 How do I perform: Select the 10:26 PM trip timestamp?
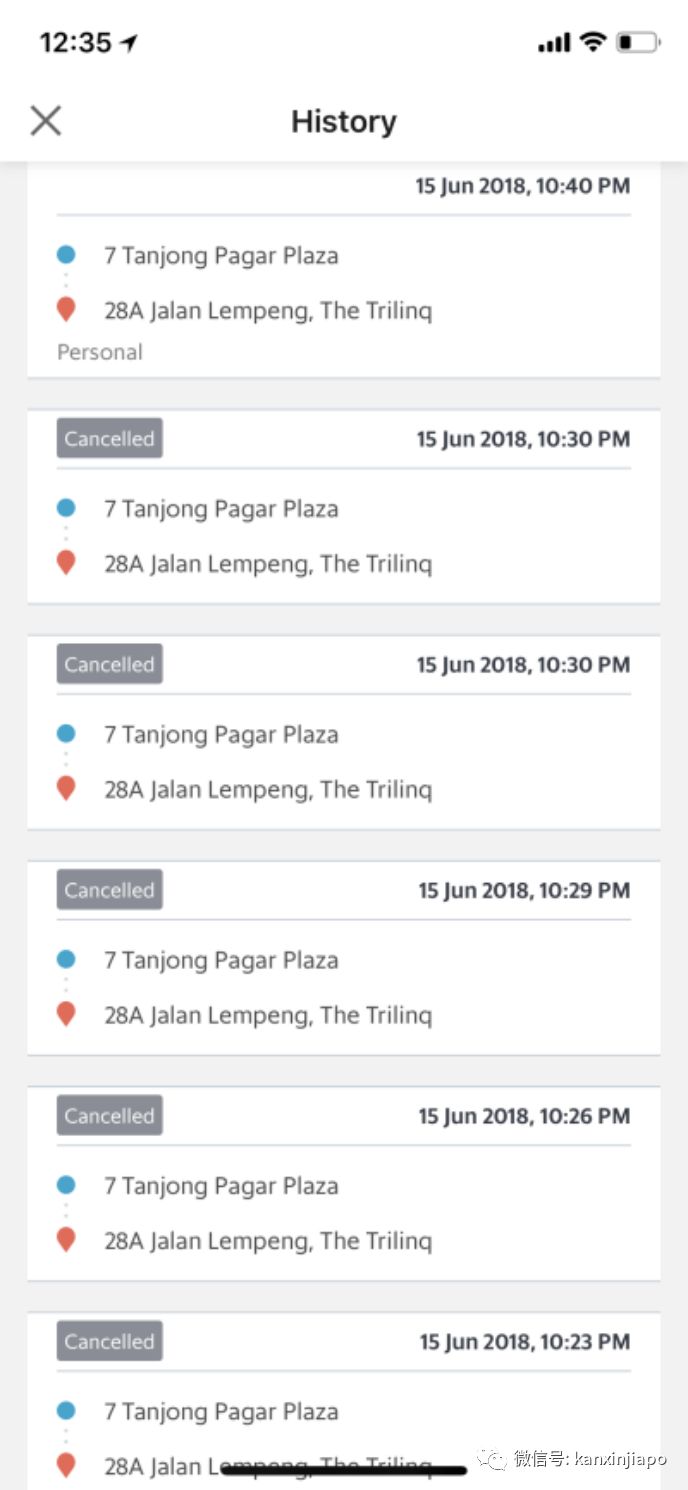pos(524,1116)
